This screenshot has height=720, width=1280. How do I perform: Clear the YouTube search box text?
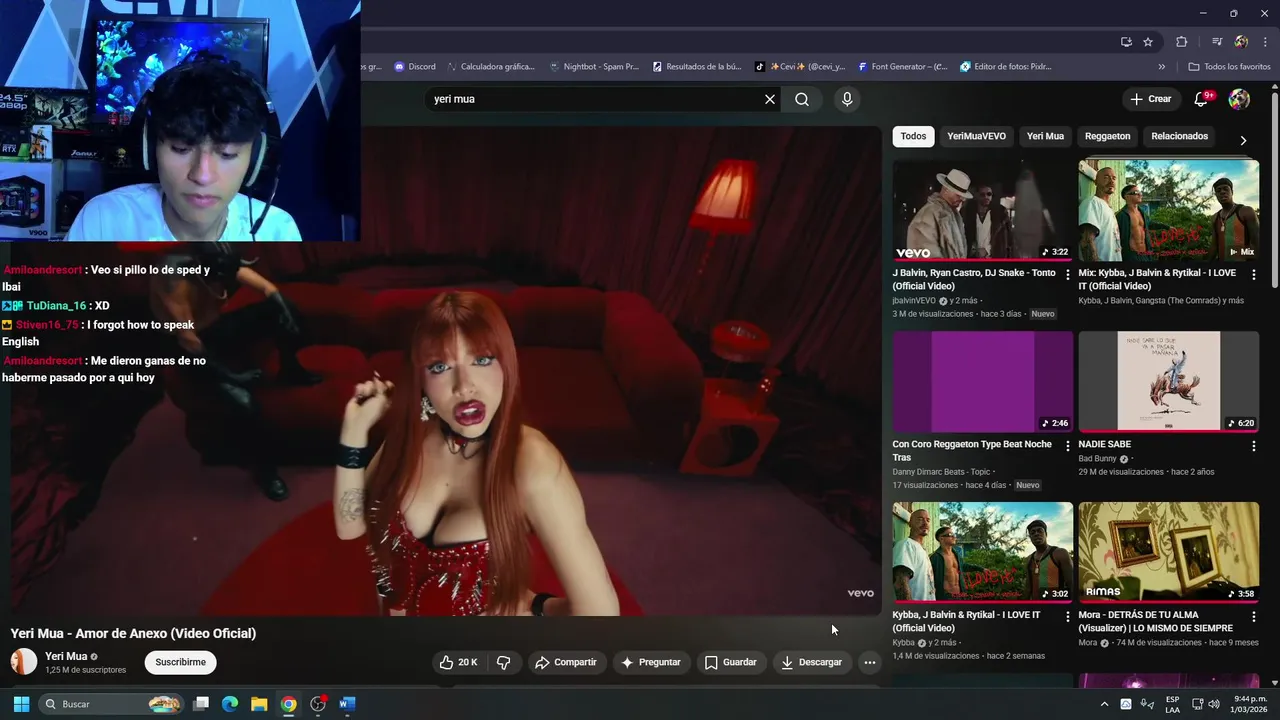pyautogui.click(x=770, y=99)
